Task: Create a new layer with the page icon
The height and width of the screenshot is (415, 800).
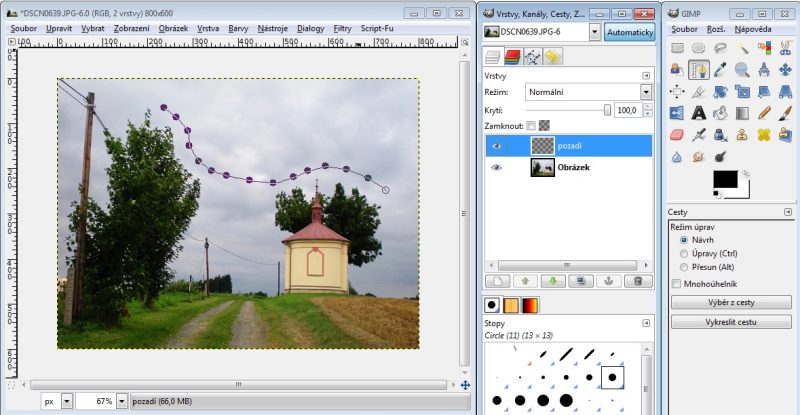Action: [497, 281]
